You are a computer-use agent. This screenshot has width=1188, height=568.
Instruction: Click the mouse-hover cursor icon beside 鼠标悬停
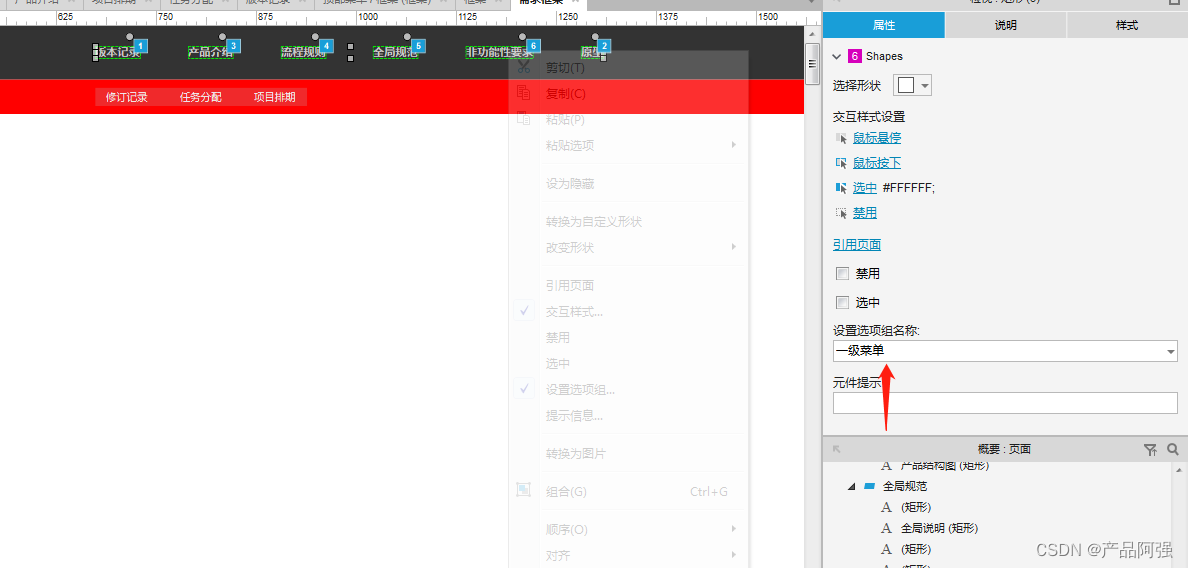tap(841, 138)
